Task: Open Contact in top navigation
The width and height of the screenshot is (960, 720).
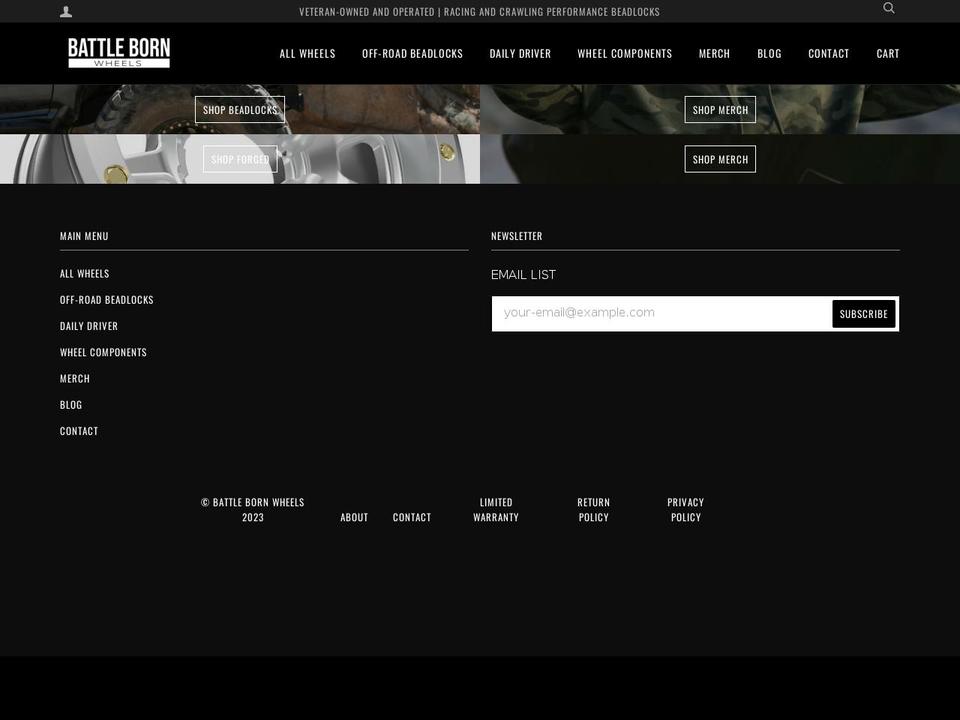Action: point(828,54)
